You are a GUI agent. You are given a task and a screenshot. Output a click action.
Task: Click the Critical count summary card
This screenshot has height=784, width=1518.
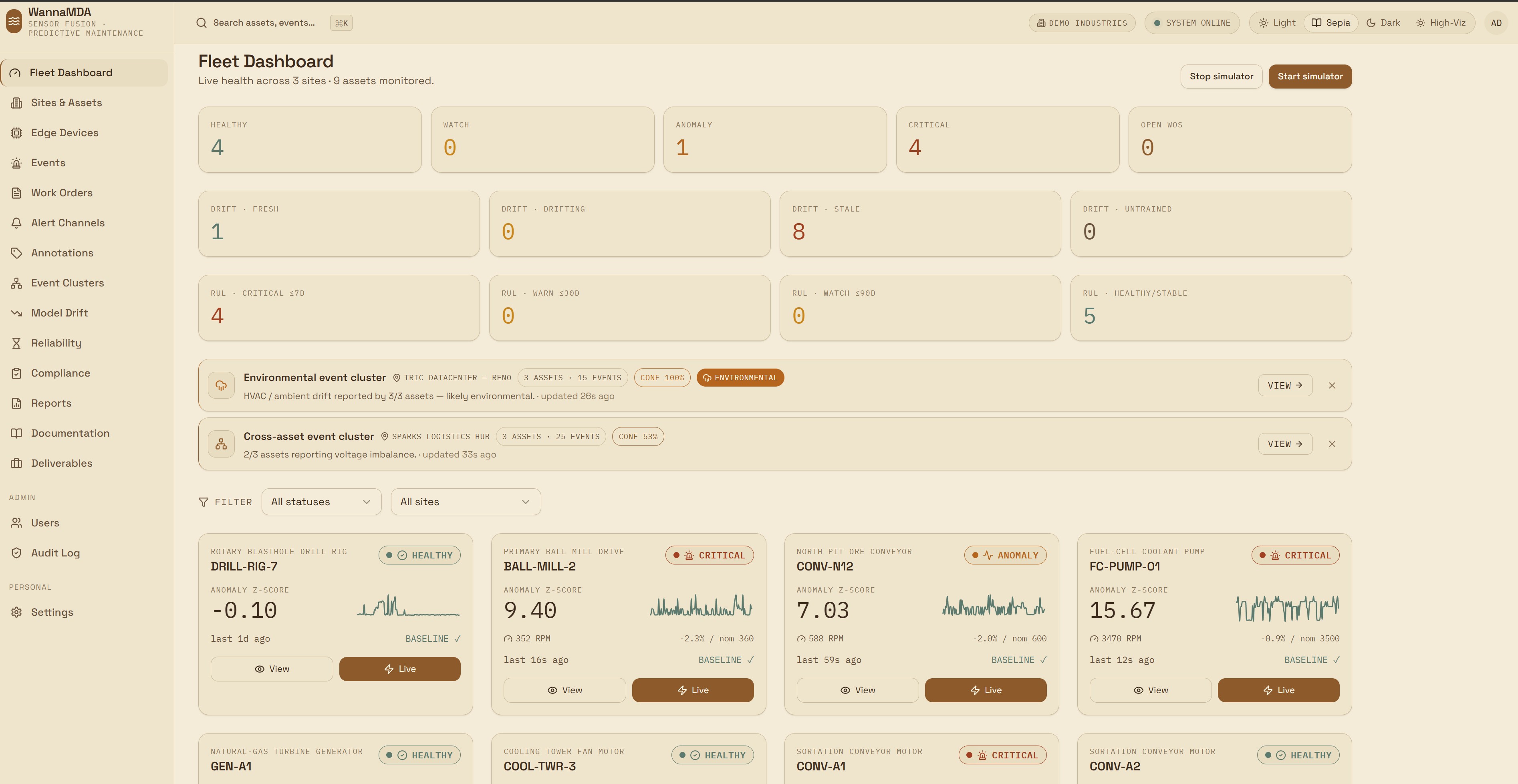(1007, 140)
